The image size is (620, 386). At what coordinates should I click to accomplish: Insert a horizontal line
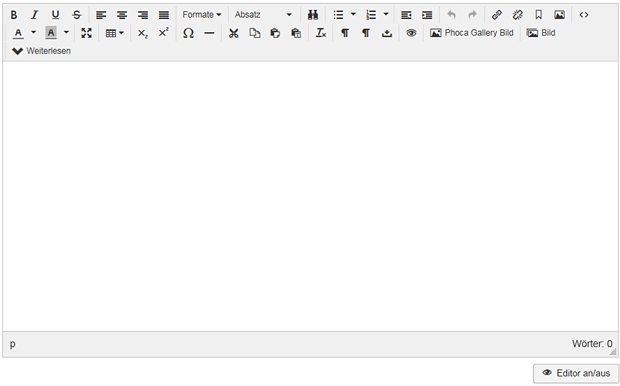(x=209, y=33)
